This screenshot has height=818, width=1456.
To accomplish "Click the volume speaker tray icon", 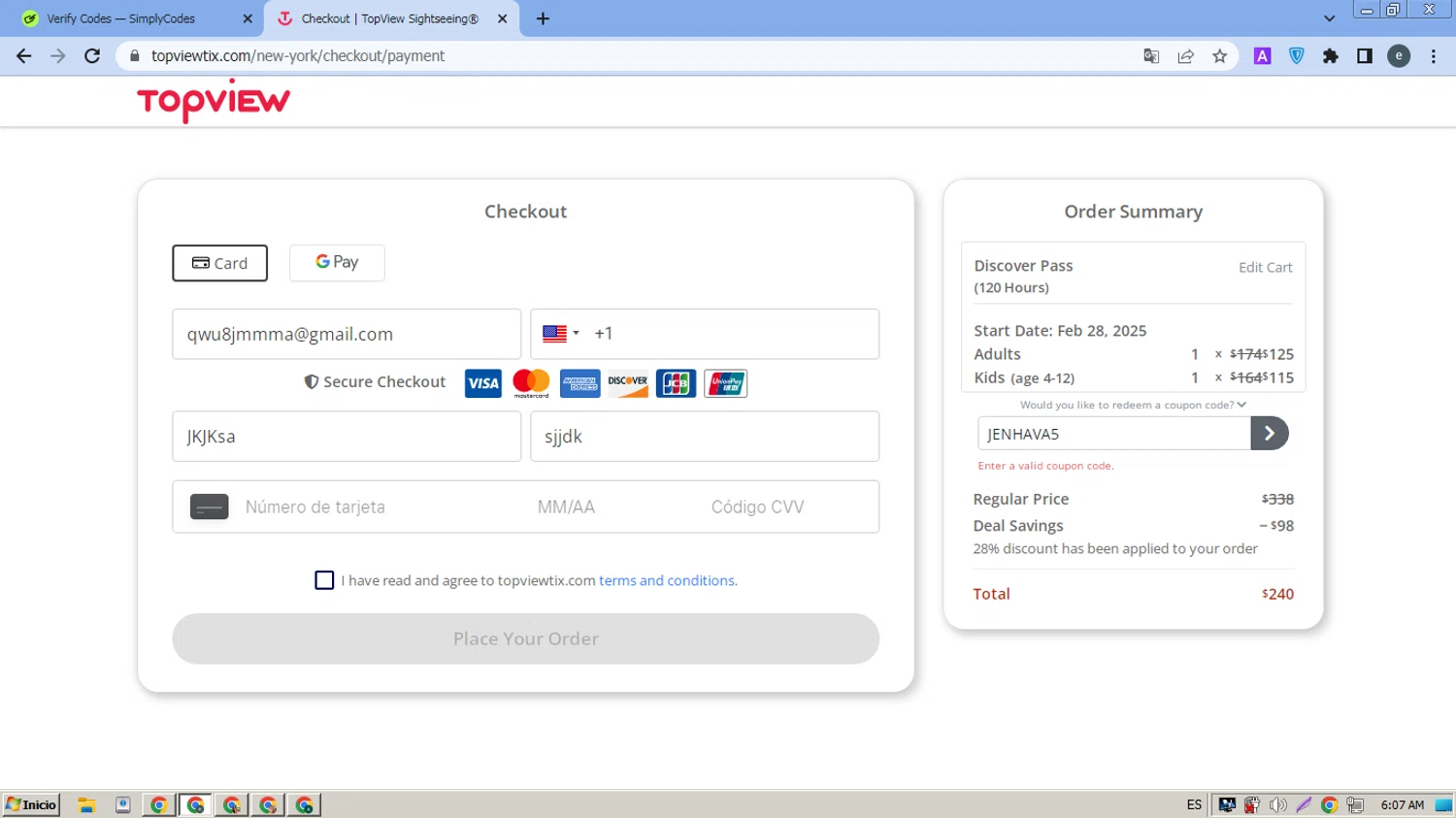I will [1278, 804].
